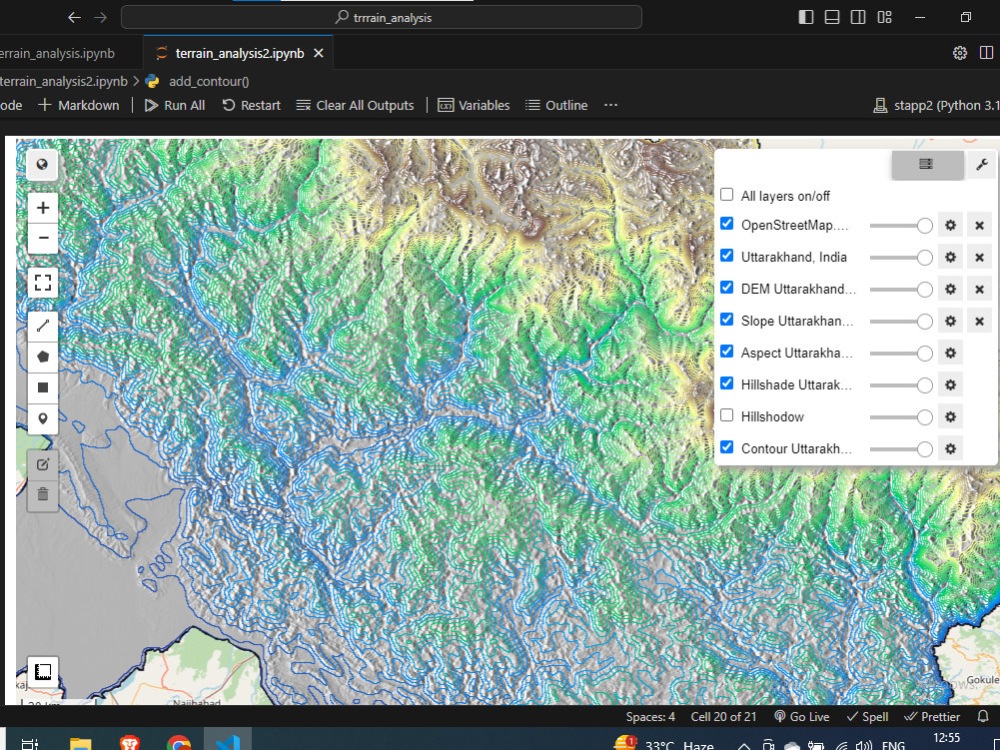
Task: Open the notebook Outline
Action: click(556, 105)
